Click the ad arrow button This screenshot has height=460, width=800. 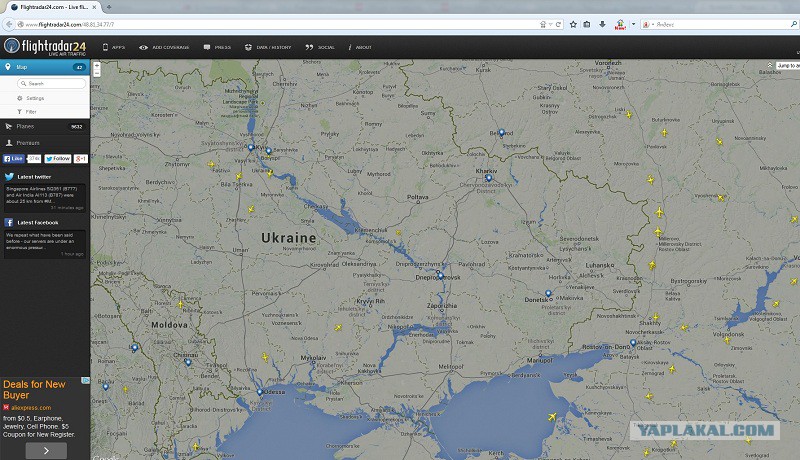pos(46,451)
